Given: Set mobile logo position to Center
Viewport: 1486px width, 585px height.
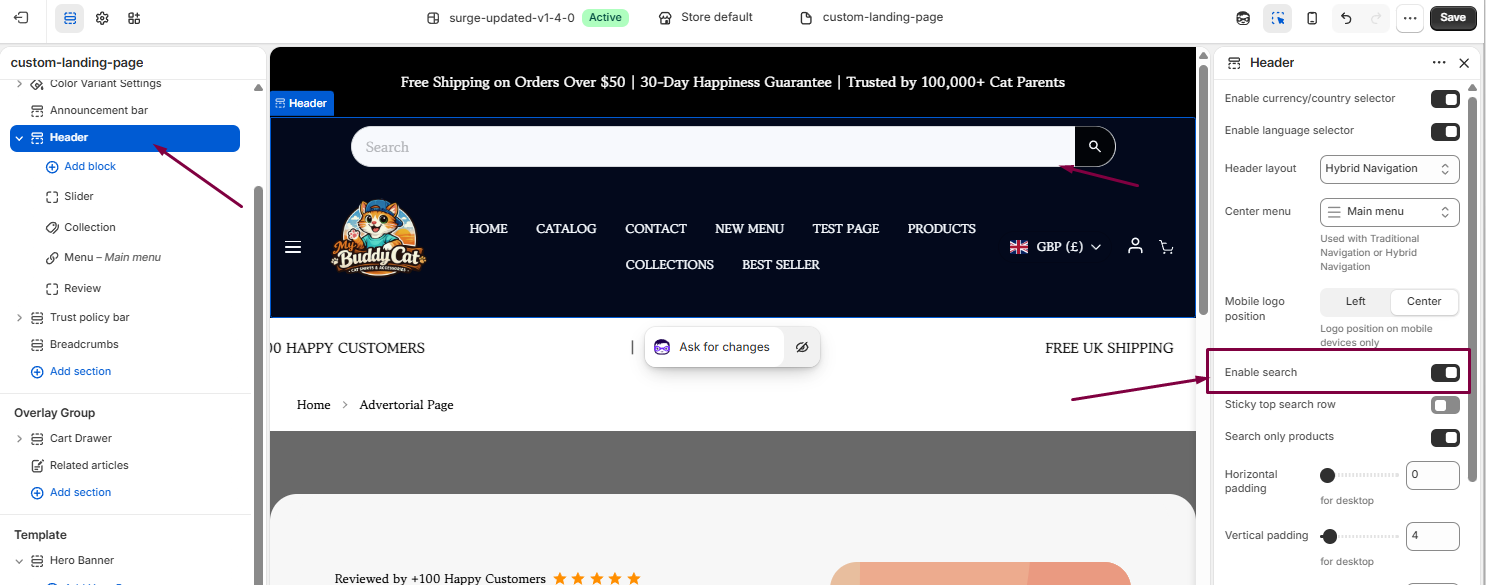Looking at the screenshot, I should [x=1424, y=301].
